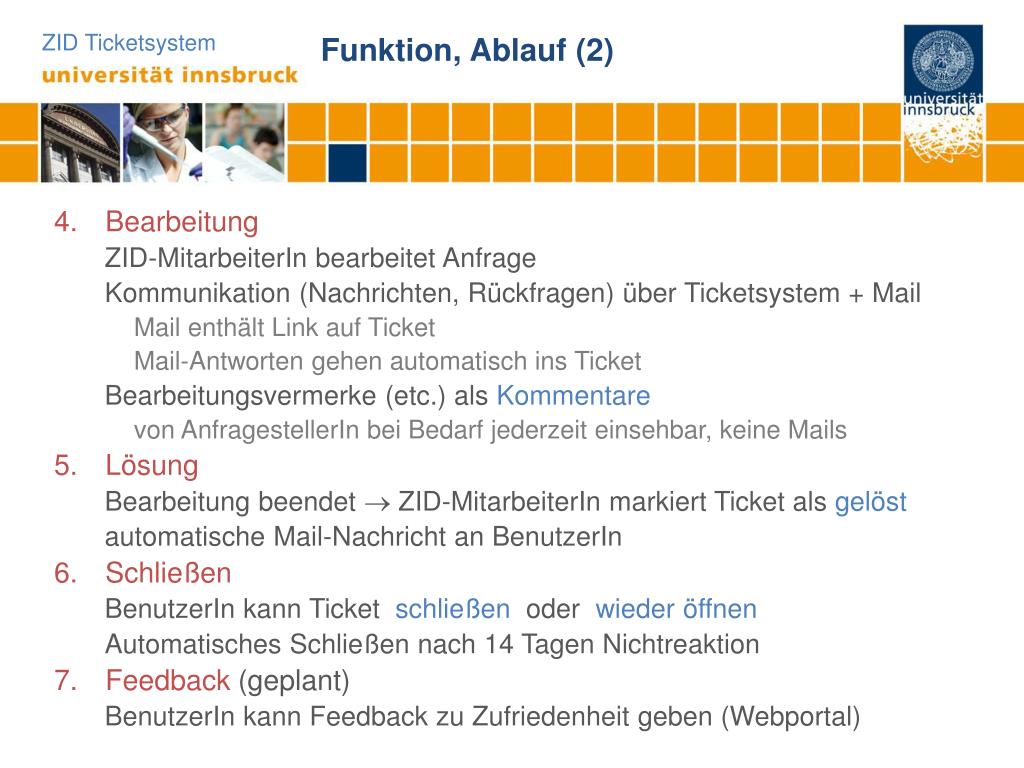The image size is (1024, 768).
Task: Click the 'Funktion, Ablauf (2)' slide title
Action: pyautogui.click(x=467, y=50)
